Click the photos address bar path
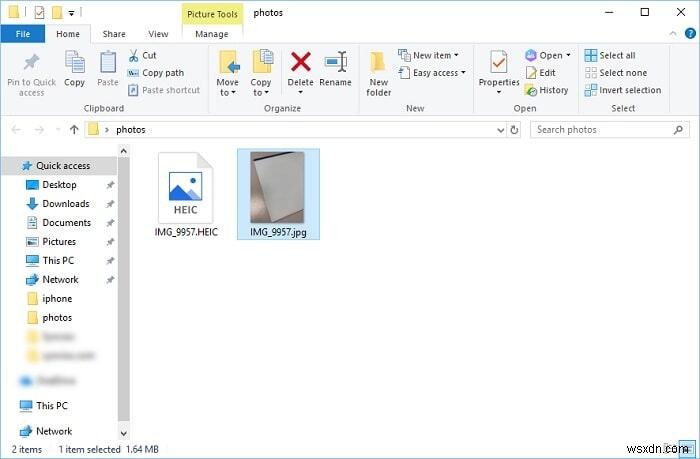The image size is (700, 459). pyautogui.click(x=131, y=130)
